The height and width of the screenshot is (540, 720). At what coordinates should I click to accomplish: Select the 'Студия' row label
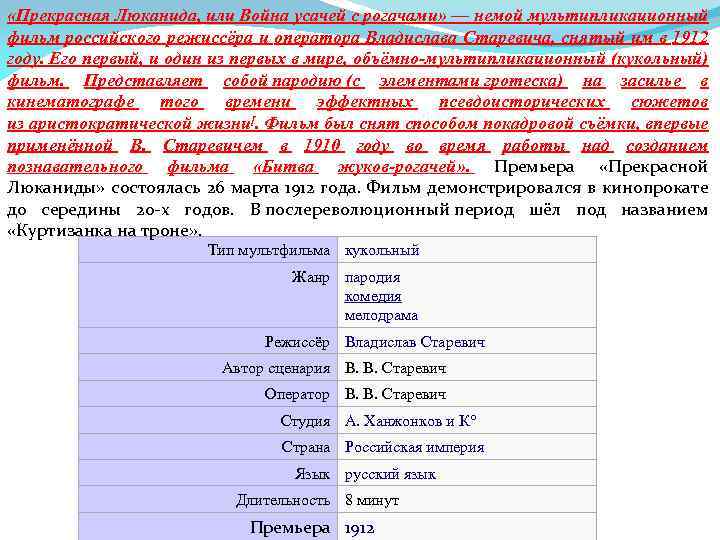(x=305, y=421)
